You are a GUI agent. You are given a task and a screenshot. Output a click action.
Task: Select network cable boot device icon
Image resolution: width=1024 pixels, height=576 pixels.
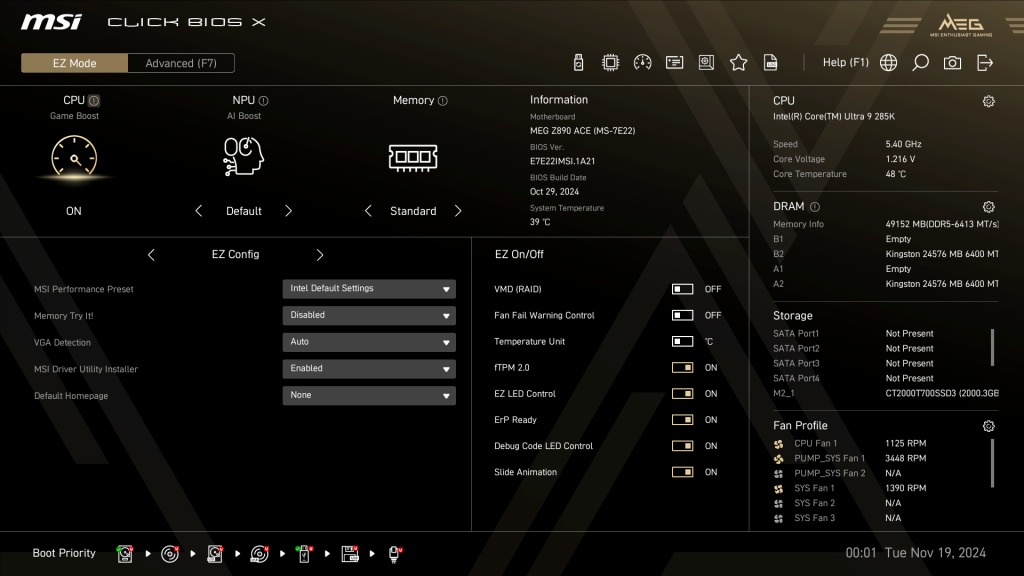click(x=394, y=554)
